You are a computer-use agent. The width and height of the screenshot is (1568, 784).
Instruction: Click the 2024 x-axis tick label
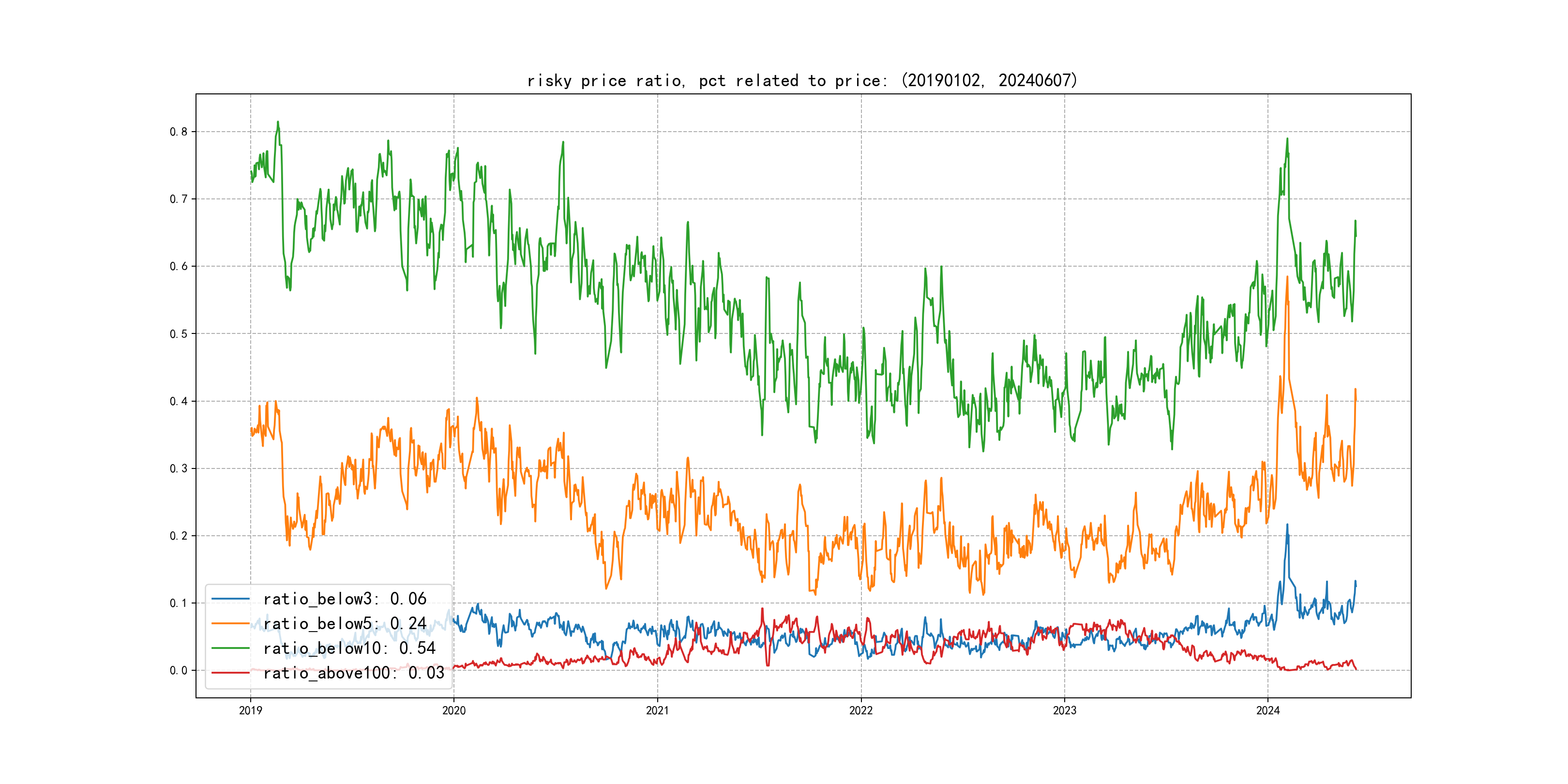point(1268,710)
